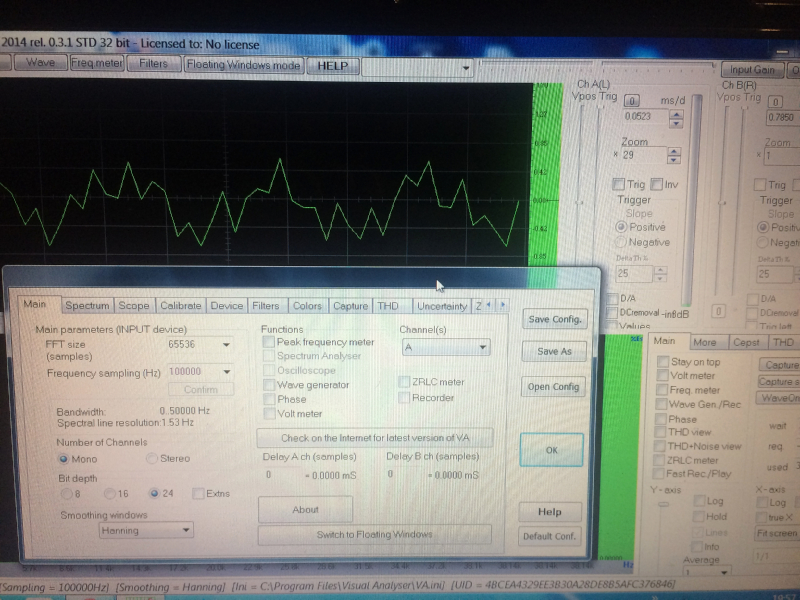Open the Cepst tab in side panel
The height and width of the screenshot is (600, 800).
pyautogui.click(x=746, y=342)
